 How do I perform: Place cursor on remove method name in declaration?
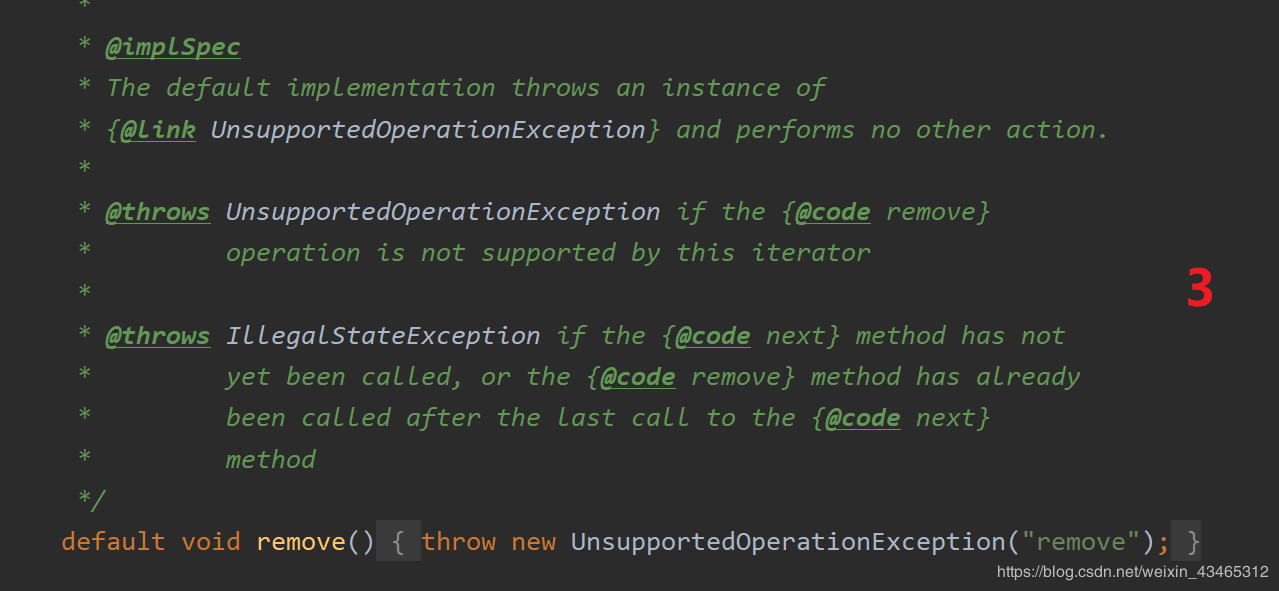[300, 542]
